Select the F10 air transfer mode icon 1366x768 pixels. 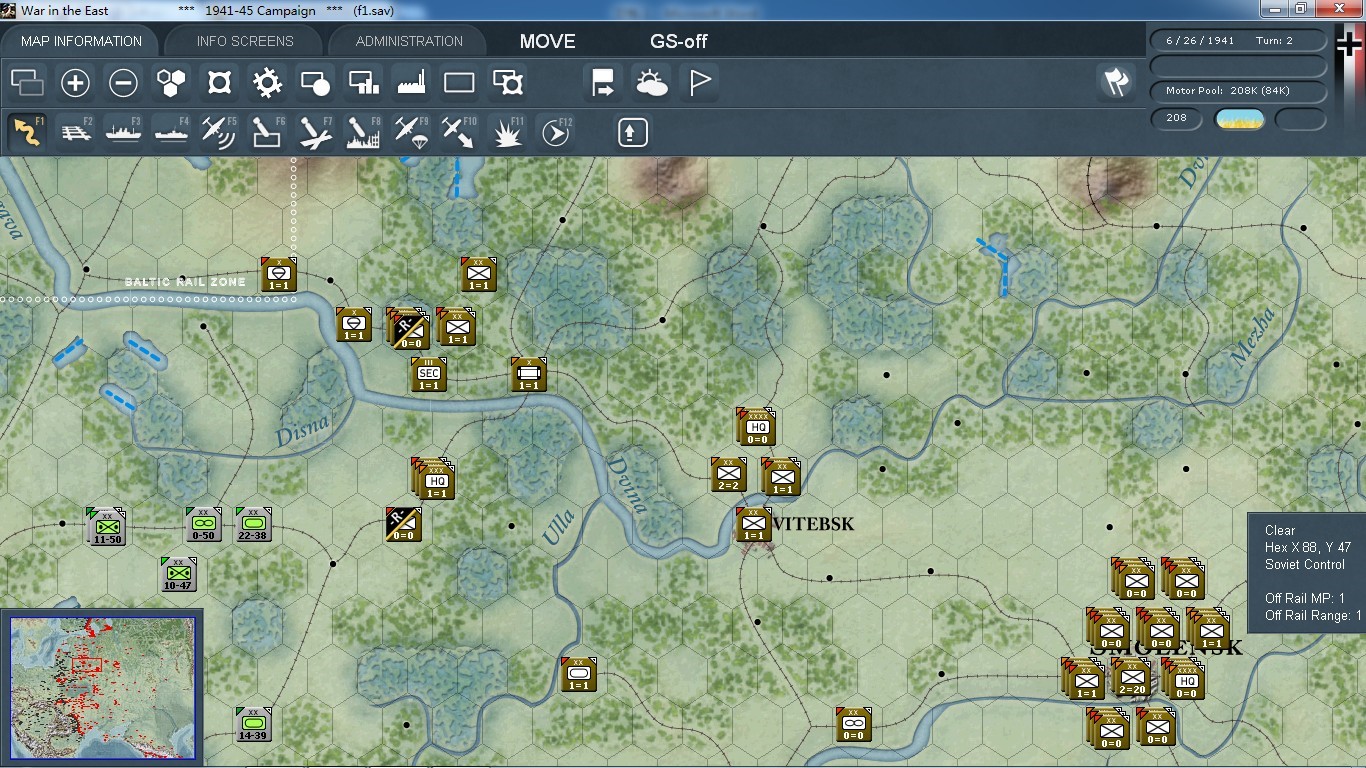coord(459,132)
